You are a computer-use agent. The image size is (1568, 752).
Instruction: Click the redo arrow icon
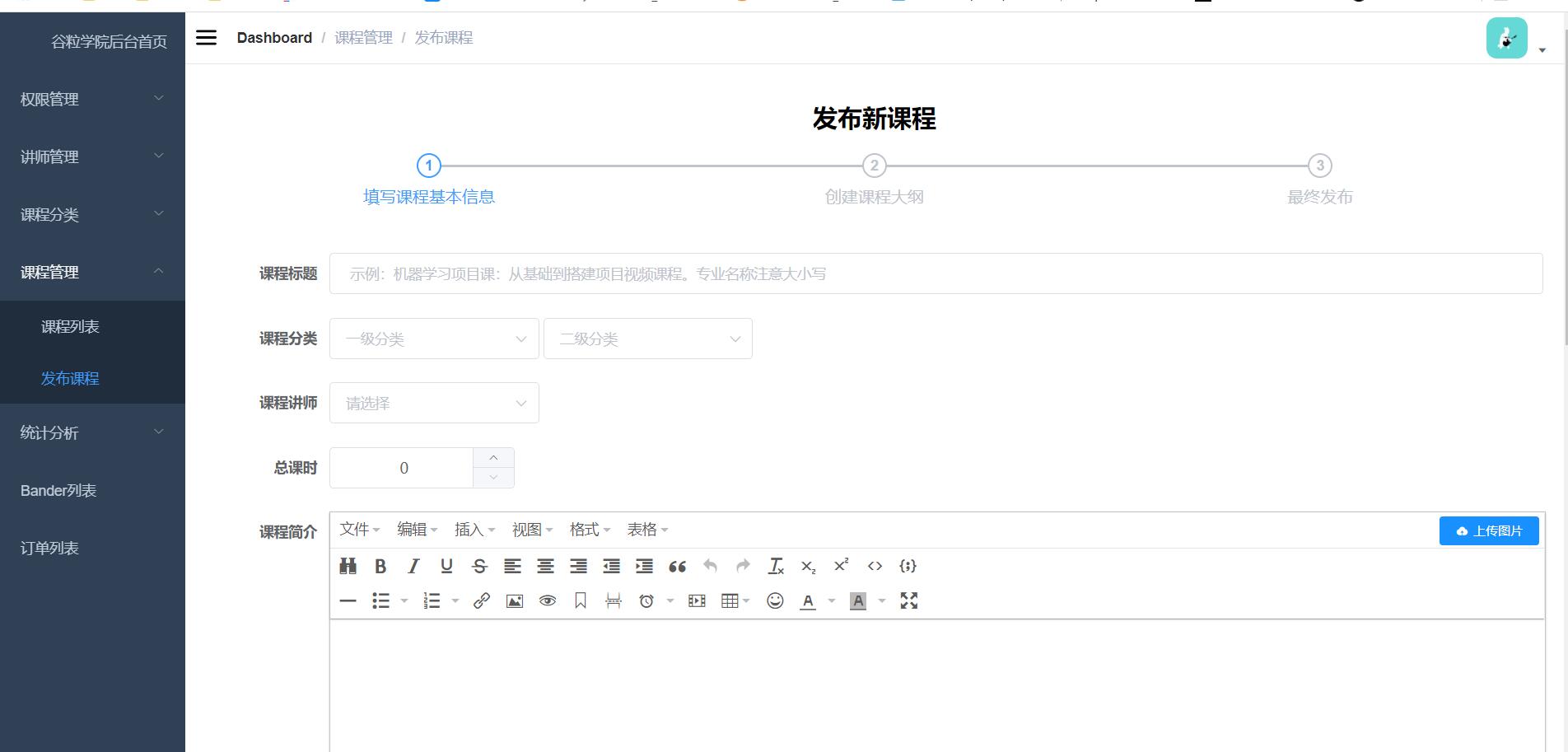[743, 566]
